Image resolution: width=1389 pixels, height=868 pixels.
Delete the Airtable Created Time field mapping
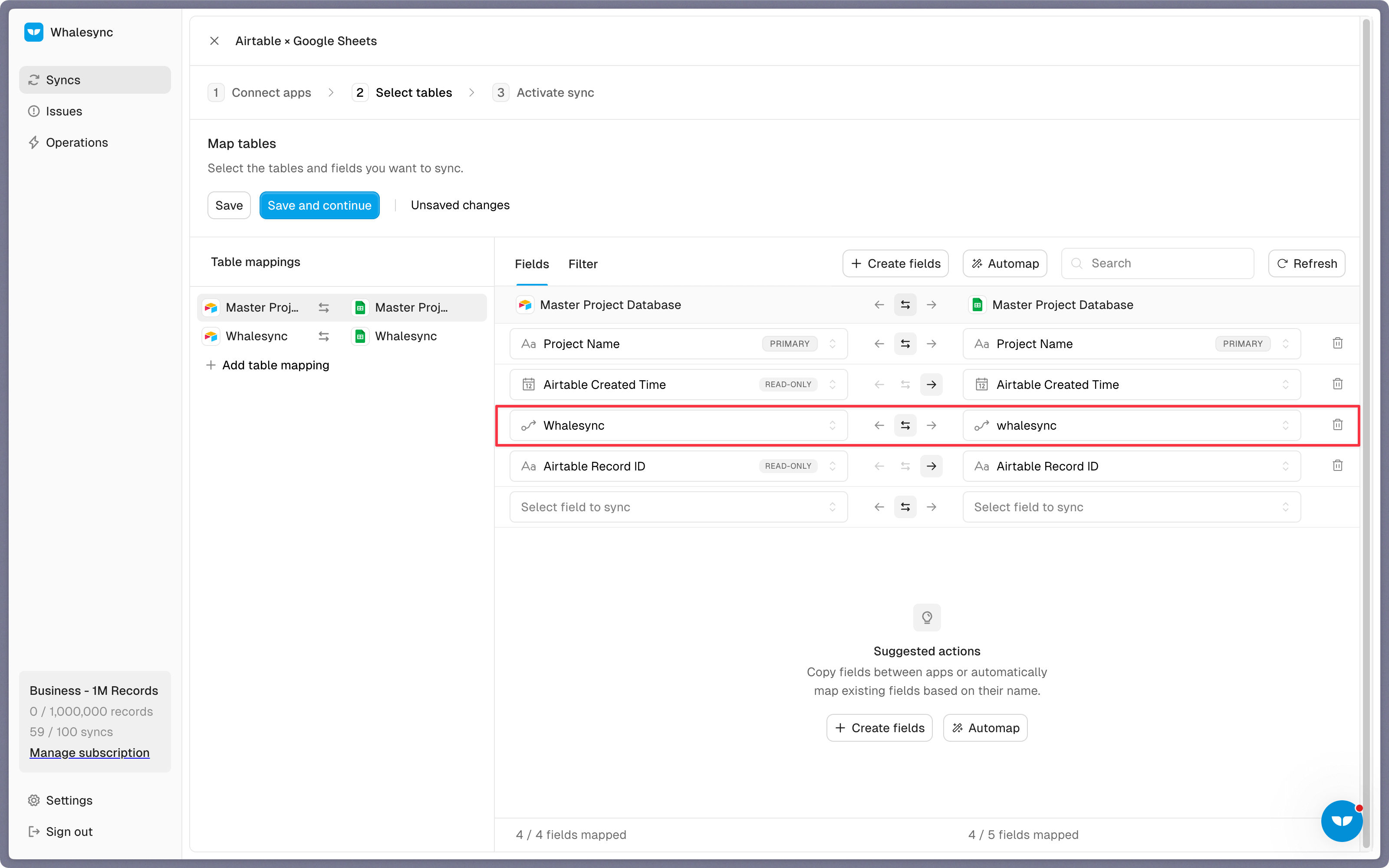coord(1337,384)
